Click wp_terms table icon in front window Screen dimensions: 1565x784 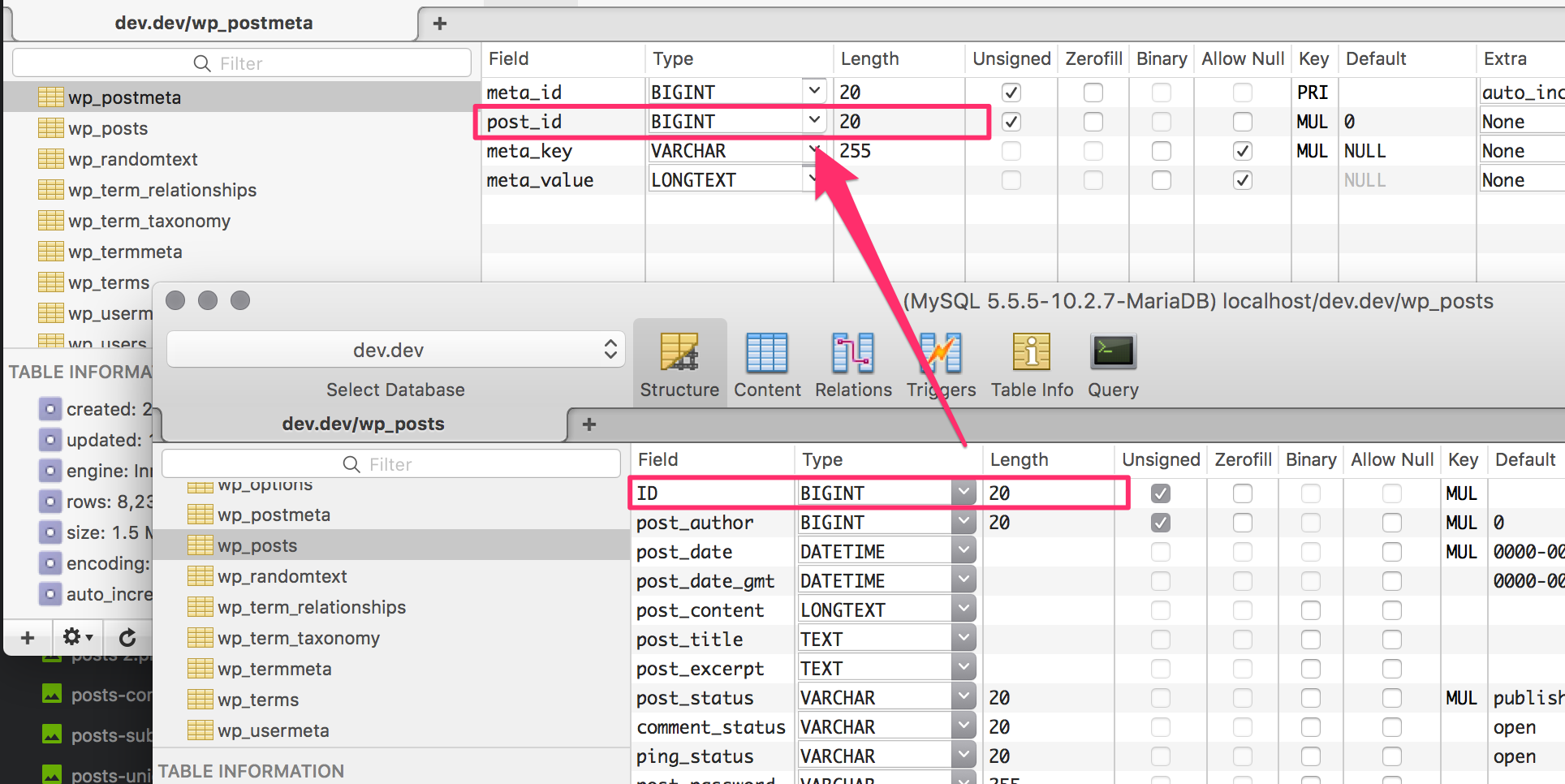click(200, 700)
